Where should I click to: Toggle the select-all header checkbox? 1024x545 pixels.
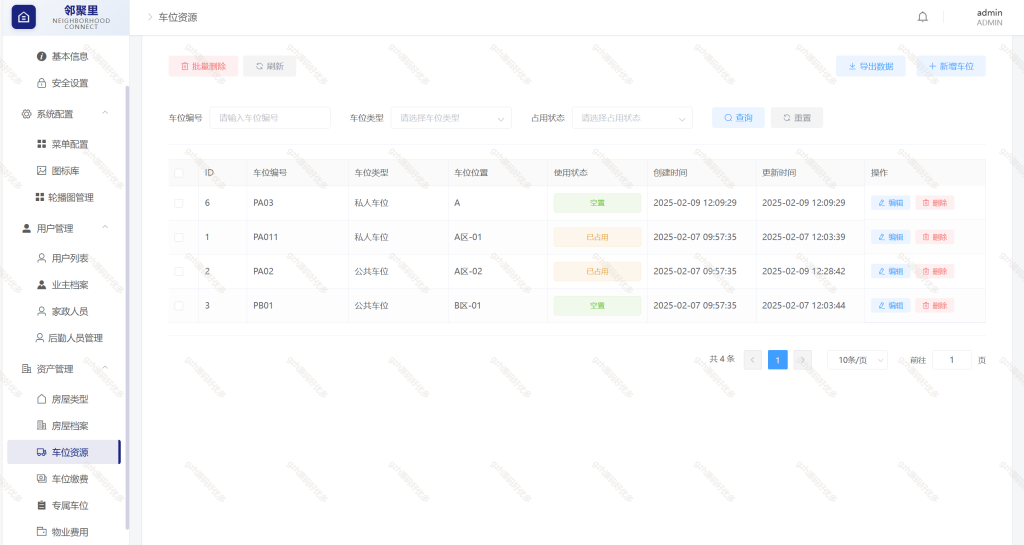click(179, 173)
